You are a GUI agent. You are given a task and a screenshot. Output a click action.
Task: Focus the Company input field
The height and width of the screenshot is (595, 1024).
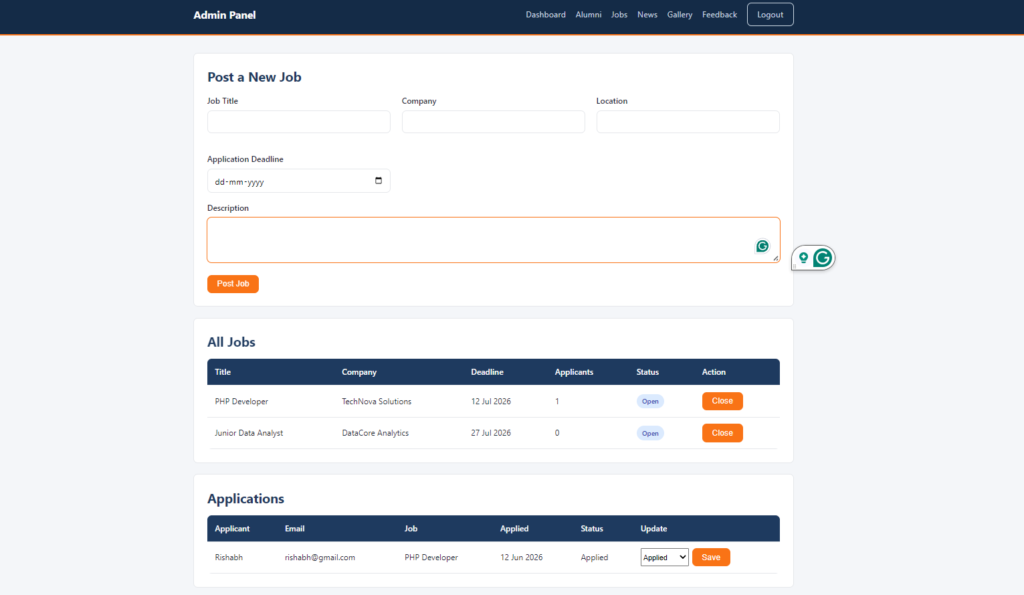[x=493, y=121]
